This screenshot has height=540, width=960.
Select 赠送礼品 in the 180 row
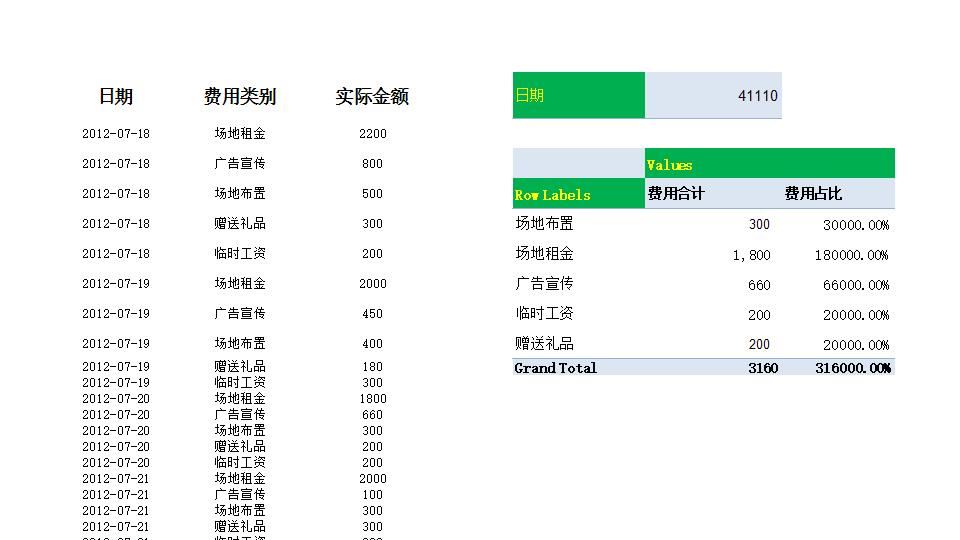tap(240, 366)
